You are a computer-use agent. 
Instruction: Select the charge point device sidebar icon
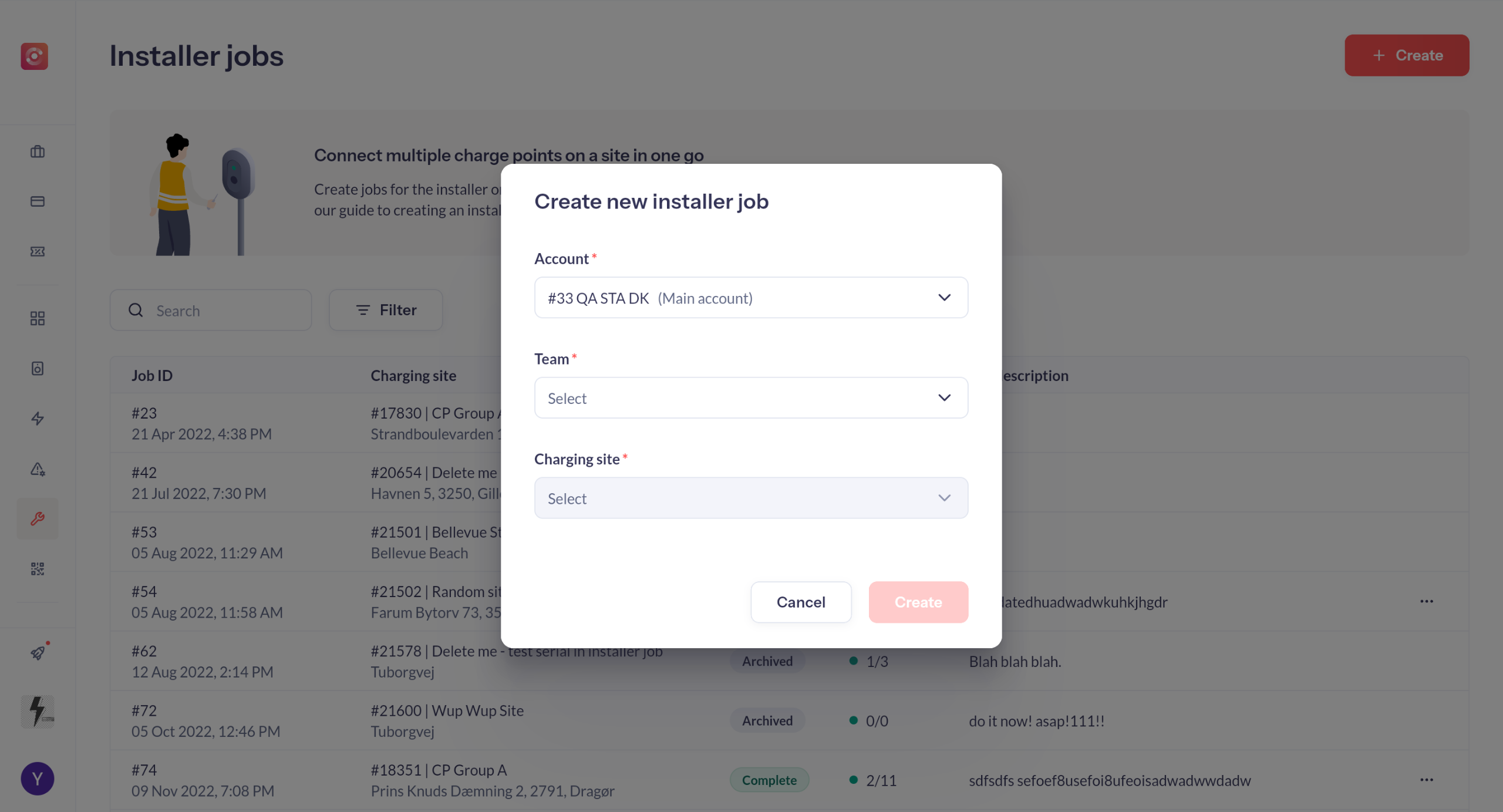coord(38,368)
